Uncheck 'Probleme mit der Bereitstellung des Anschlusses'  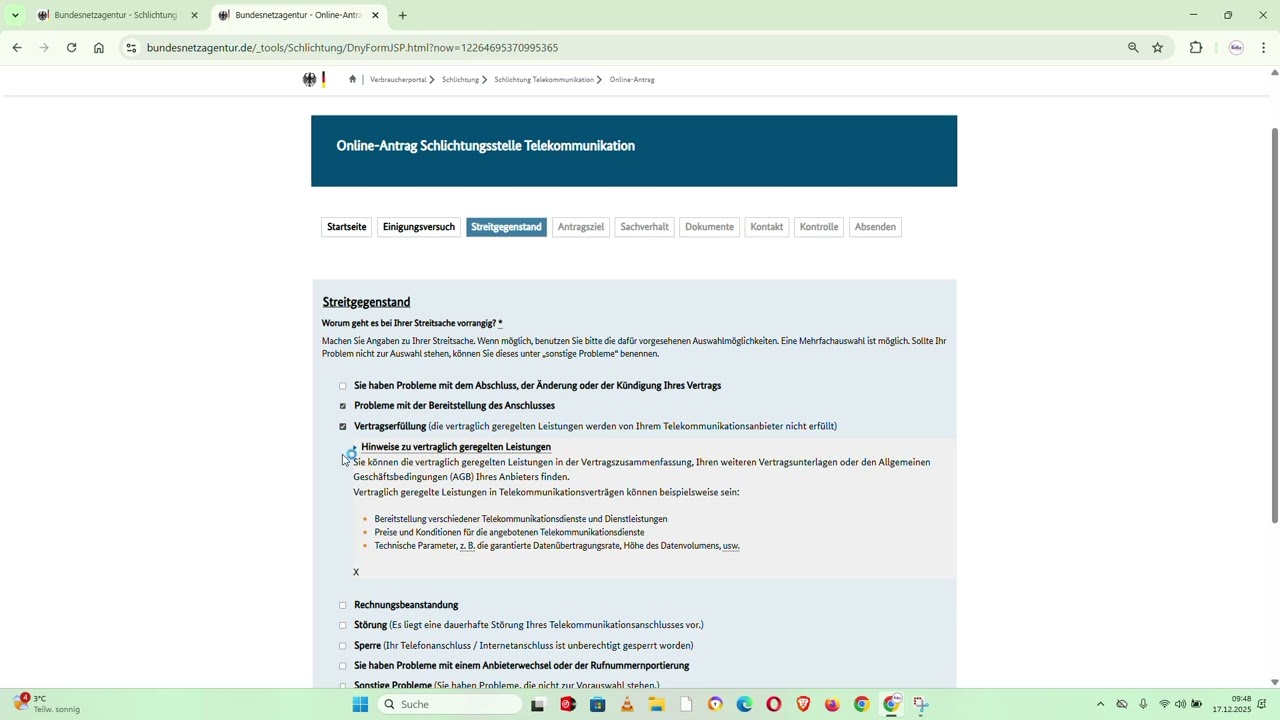[342, 406]
